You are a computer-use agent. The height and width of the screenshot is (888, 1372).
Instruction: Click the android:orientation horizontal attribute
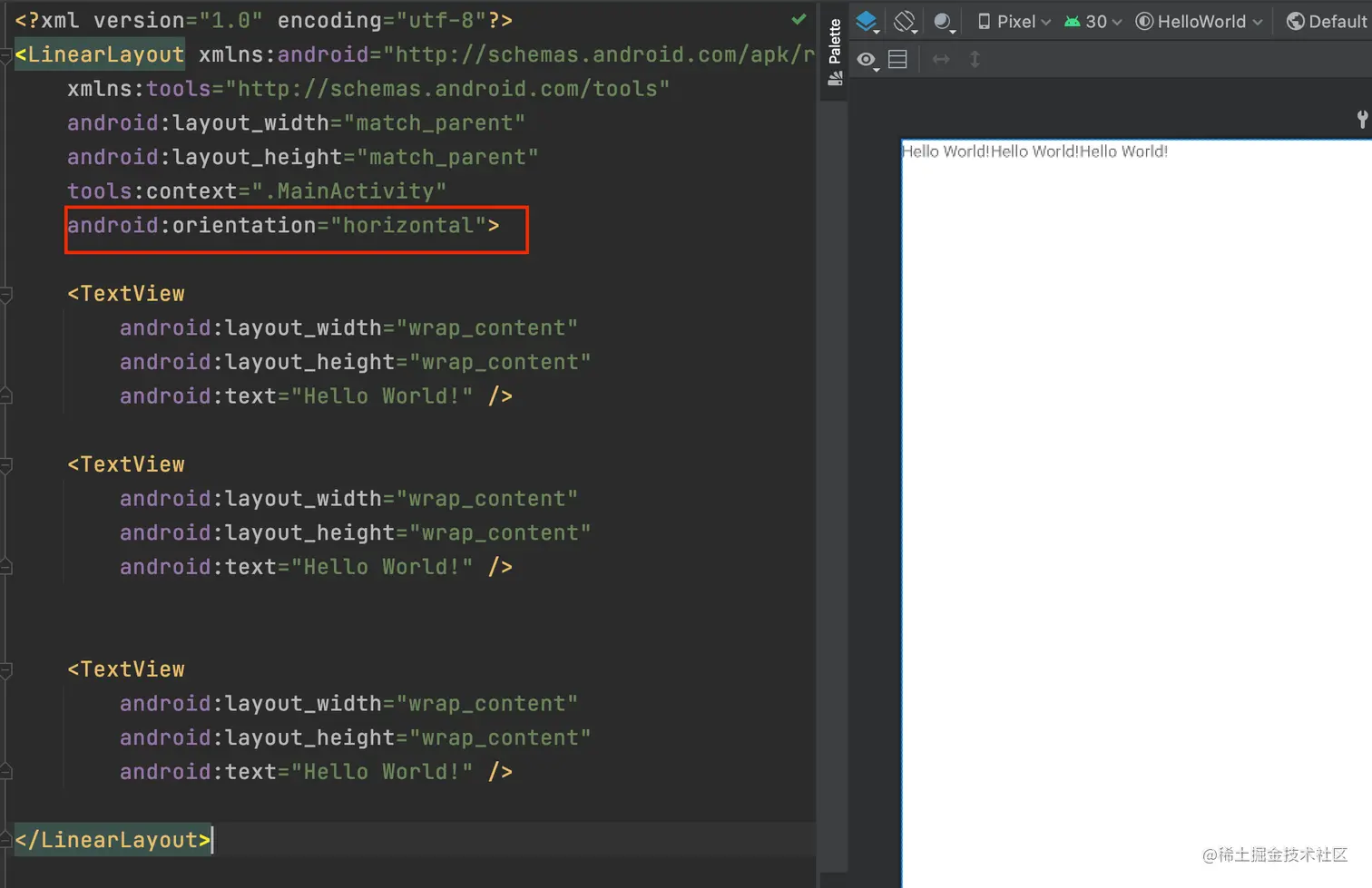coord(283,225)
